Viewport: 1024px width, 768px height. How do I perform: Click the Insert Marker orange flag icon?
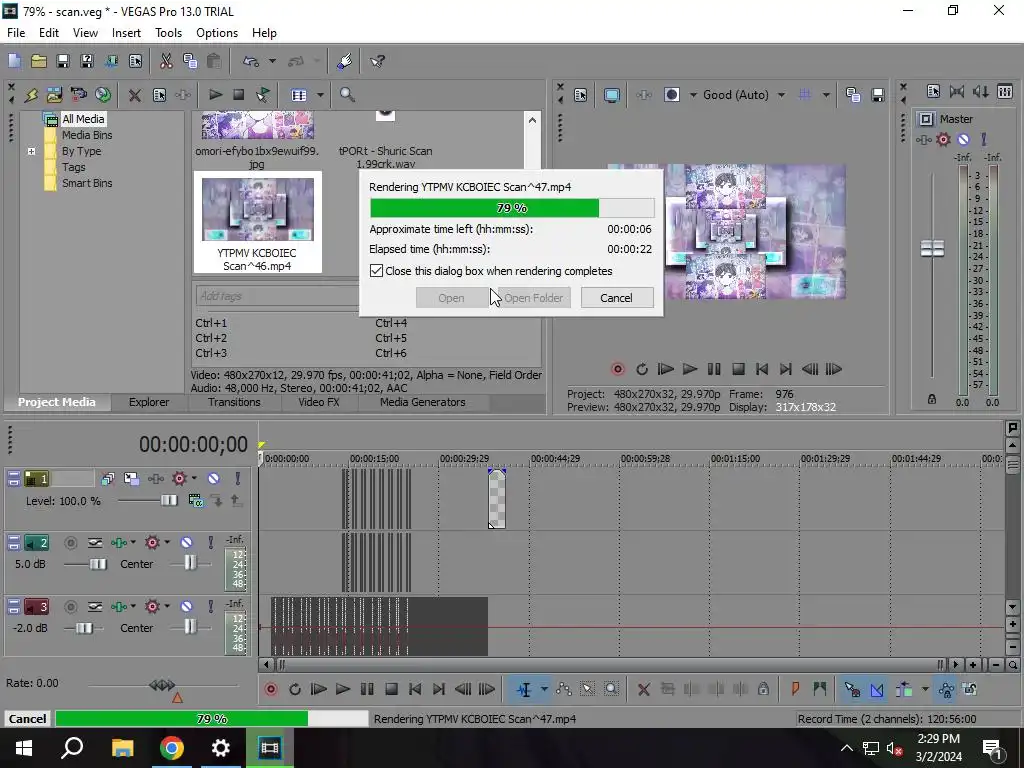point(795,689)
